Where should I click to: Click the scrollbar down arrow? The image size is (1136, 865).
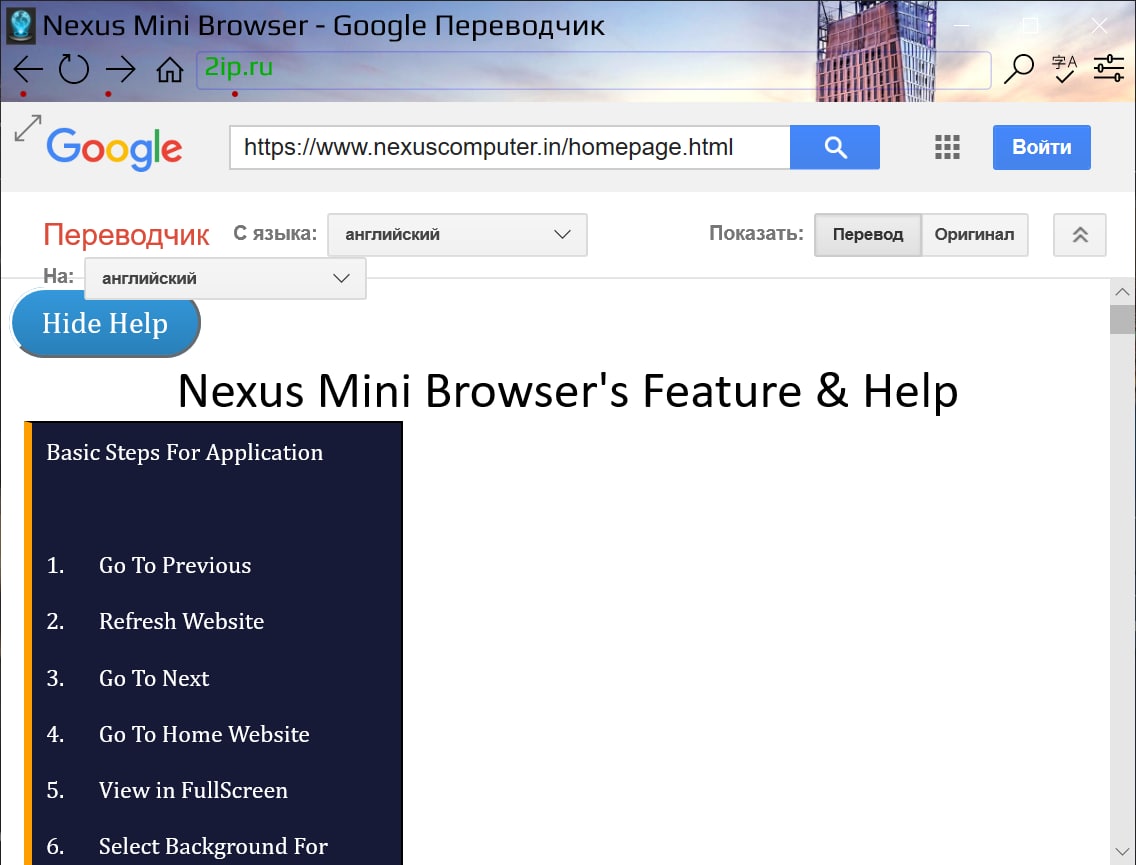pos(1122,851)
